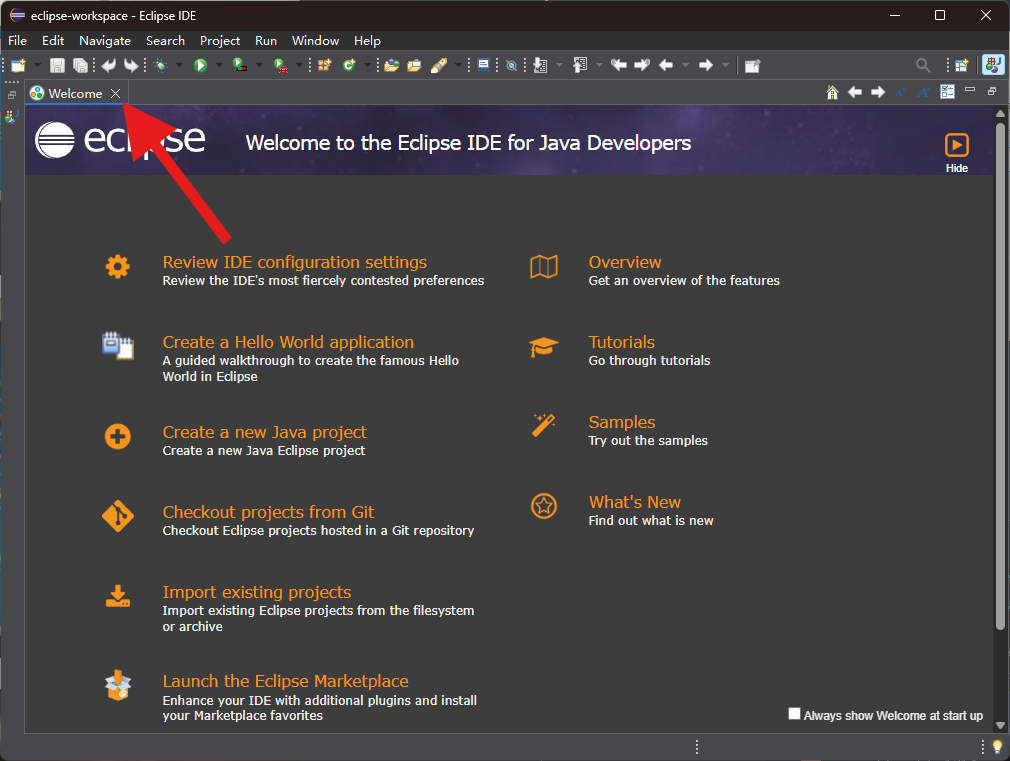Expand the Search flashlight dropdown arrow
Image resolution: width=1010 pixels, height=761 pixels.
tap(458, 65)
